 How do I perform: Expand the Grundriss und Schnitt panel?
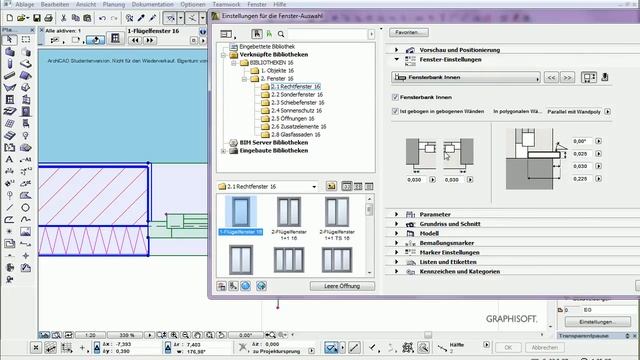(396, 224)
